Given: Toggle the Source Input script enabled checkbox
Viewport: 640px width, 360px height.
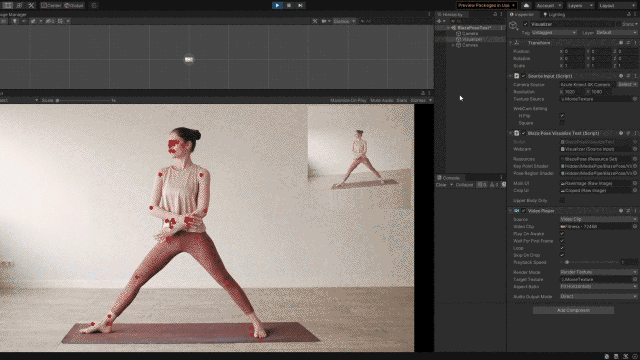Looking at the screenshot, I should coord(523,76).
